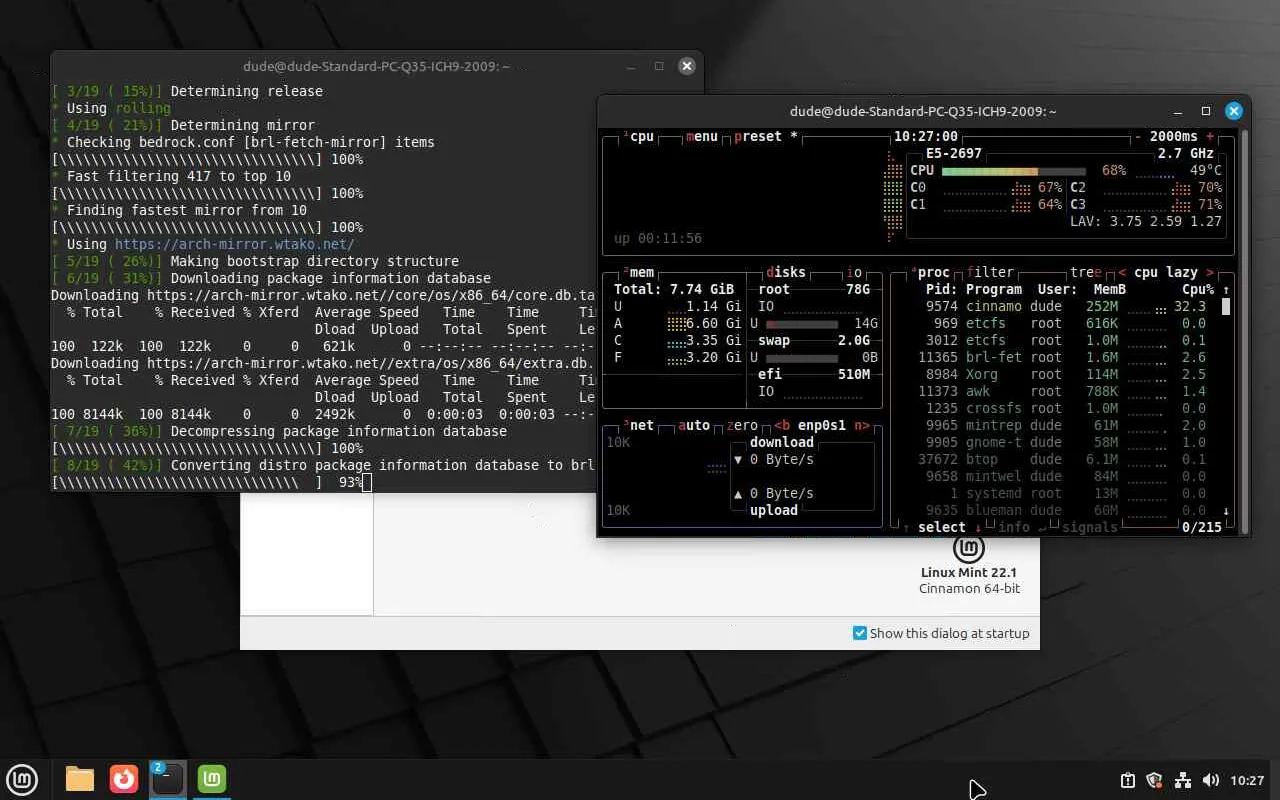Open the calendar from the 10:27 panel clock

(x=1248, y=780)
